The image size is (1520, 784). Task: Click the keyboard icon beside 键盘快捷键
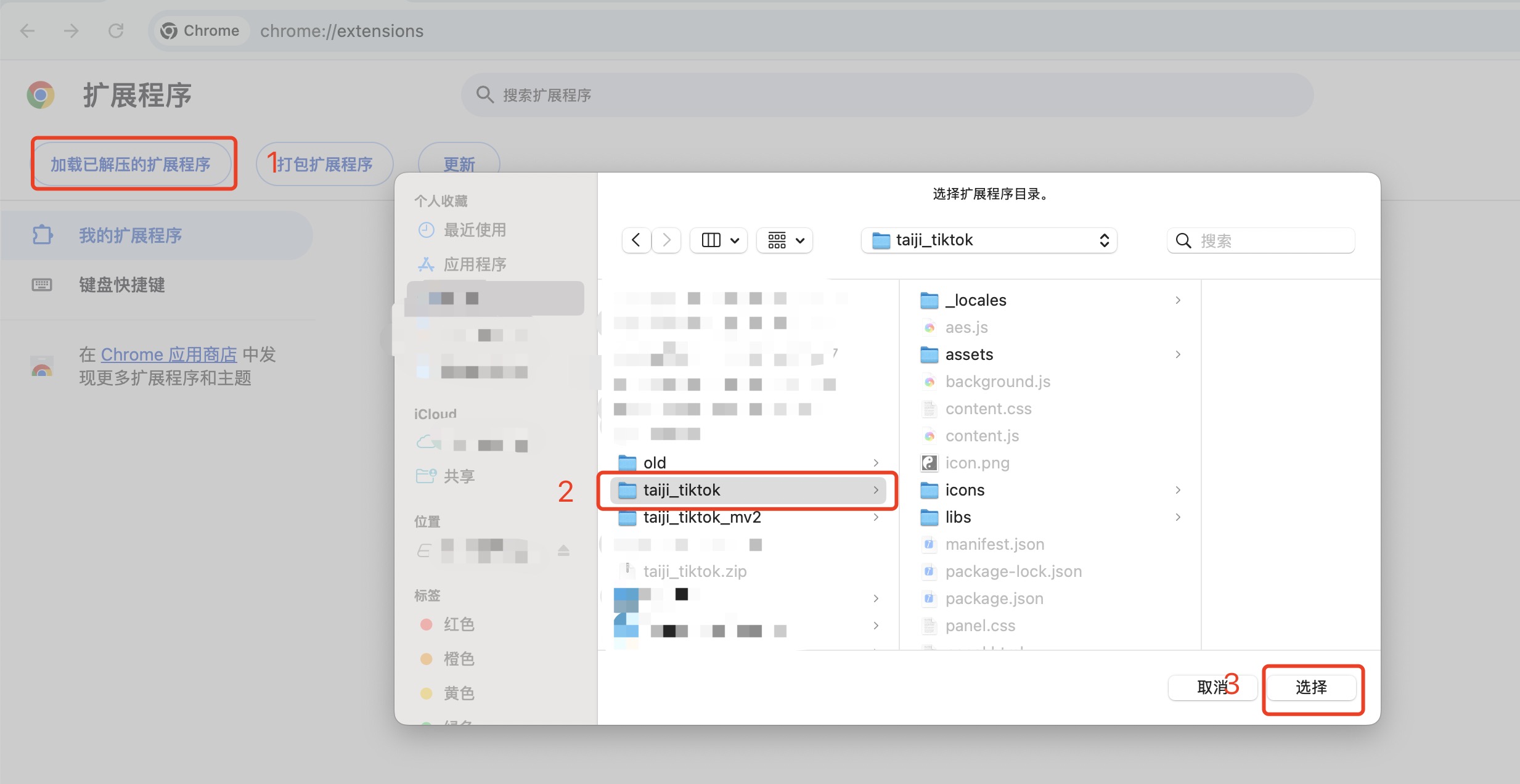pos(42,285)
